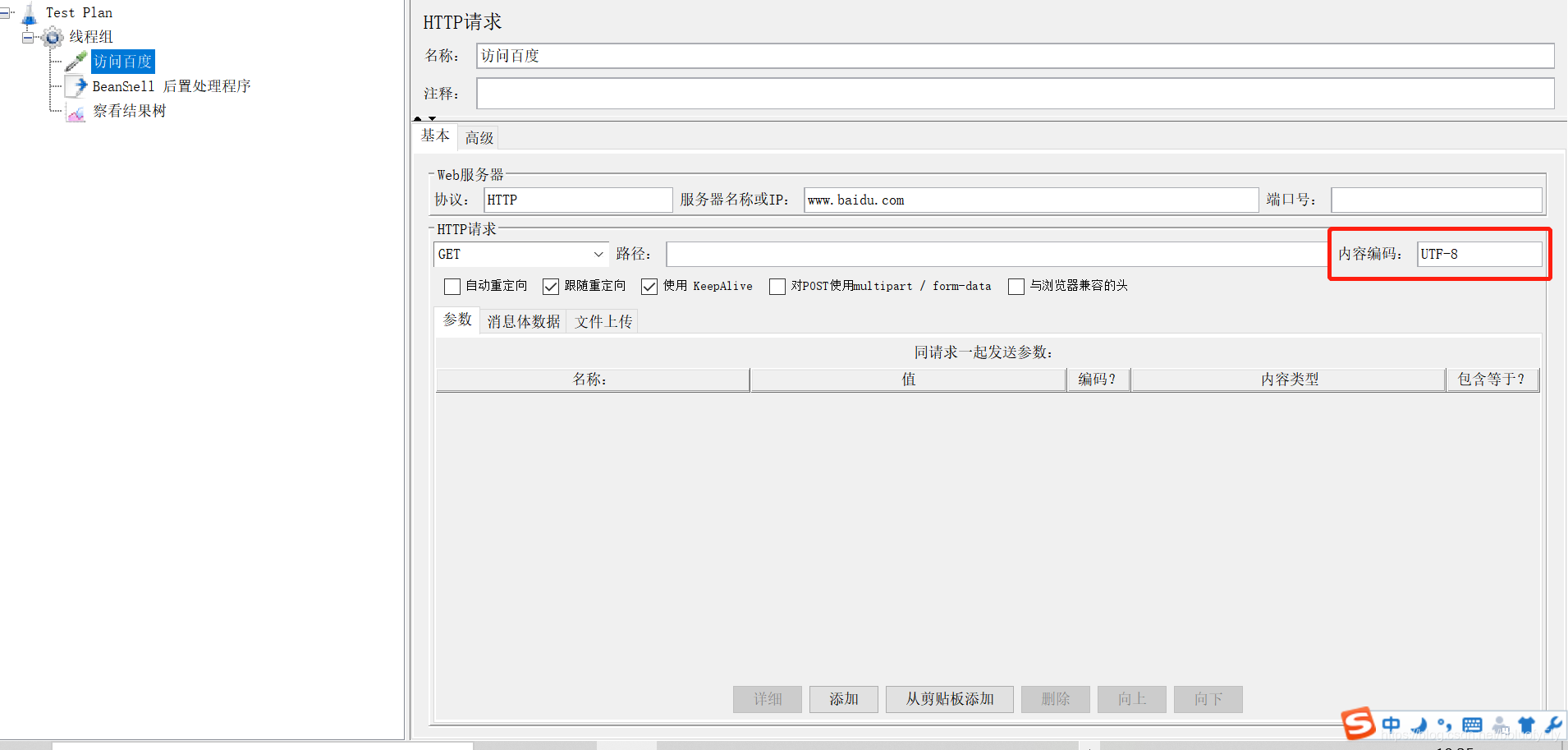This screenshot has height=750, width=1568.
Task: Click the 名称 input field
Action: (1016, 56)
